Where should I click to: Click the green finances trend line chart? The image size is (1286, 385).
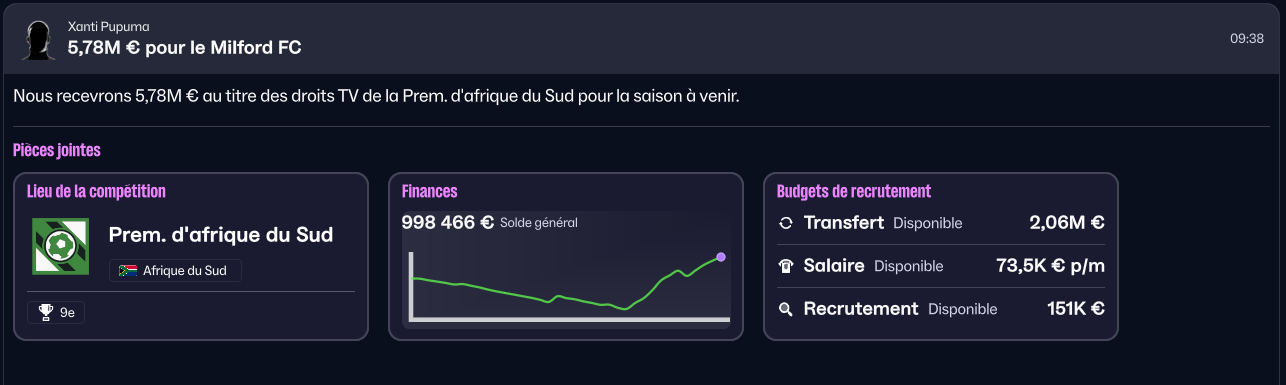(566, 284)
